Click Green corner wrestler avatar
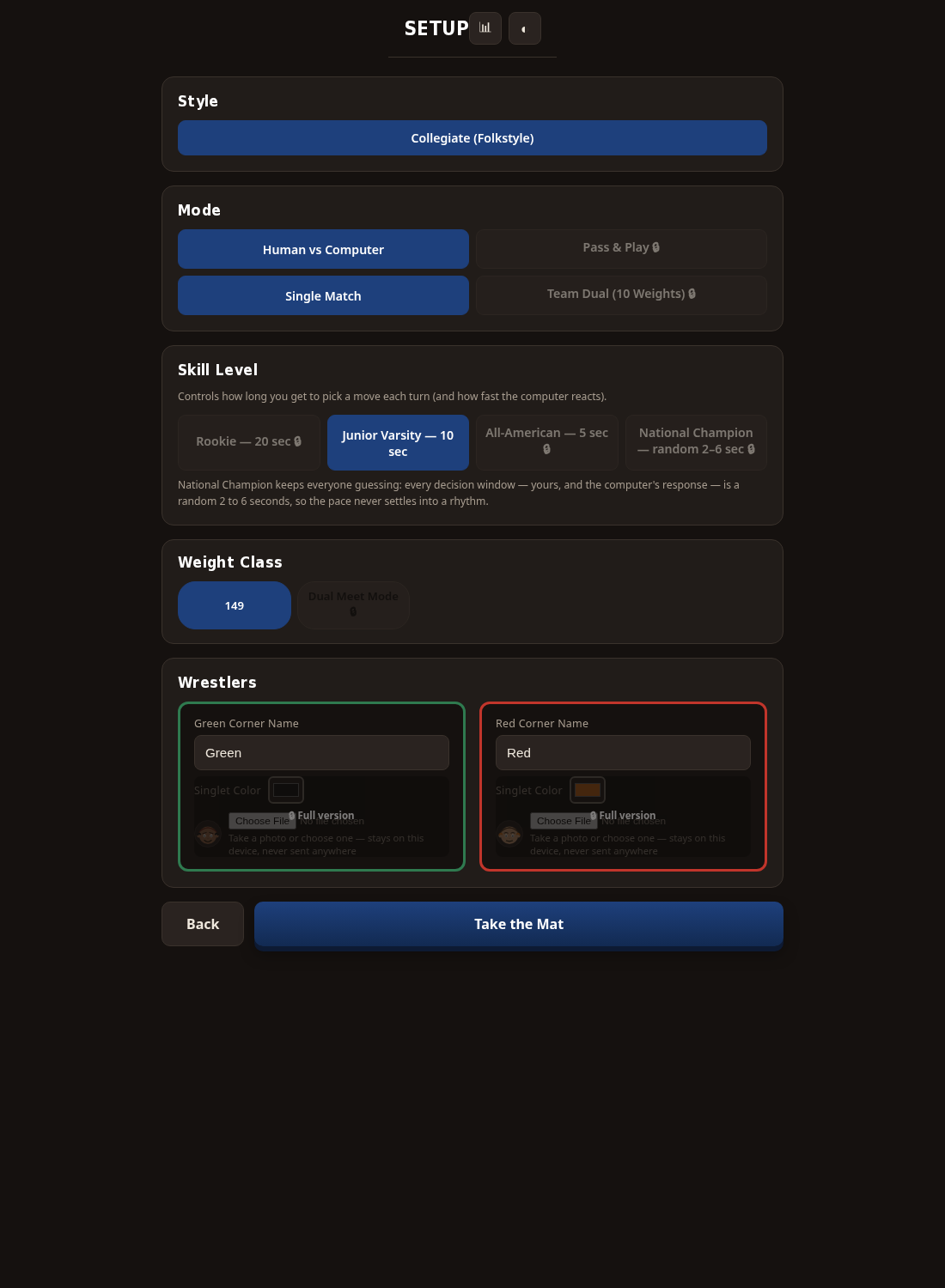The height and width of the screenshot is (1288, 945). pyautogui.click(x=208, y=834)
